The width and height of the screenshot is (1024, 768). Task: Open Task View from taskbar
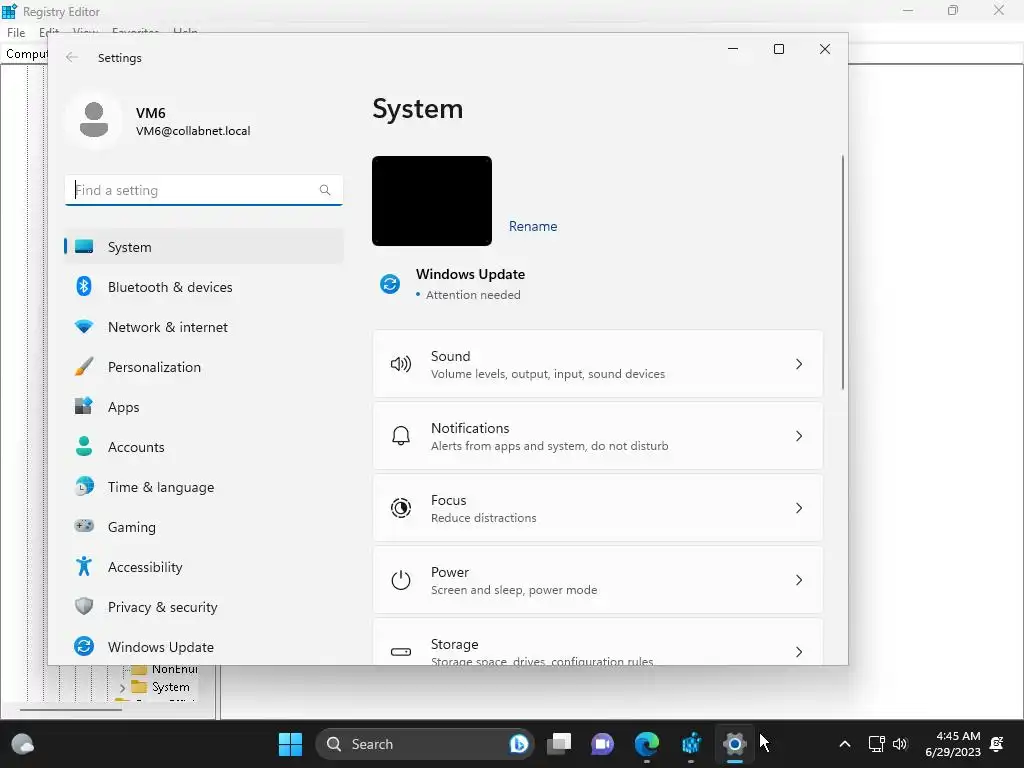pyautogui.click(x=559, y=744)
